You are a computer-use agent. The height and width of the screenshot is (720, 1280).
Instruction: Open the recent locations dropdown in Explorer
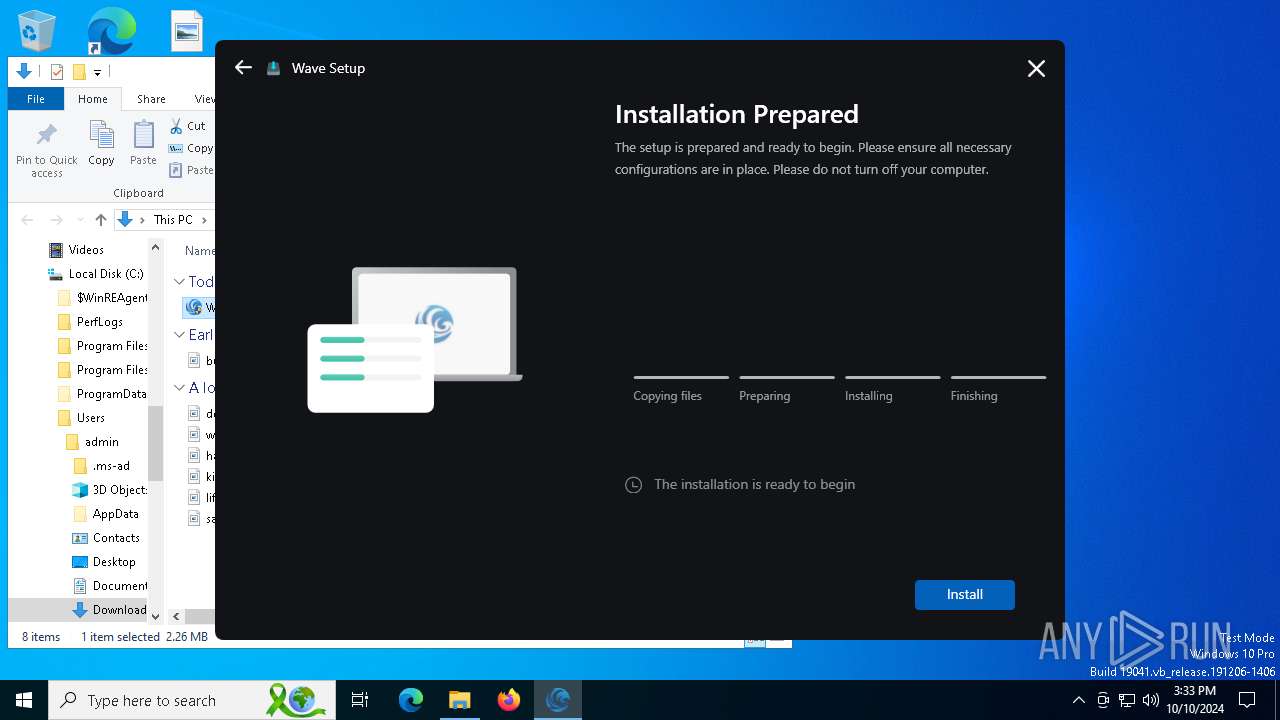tap(80, 220)
